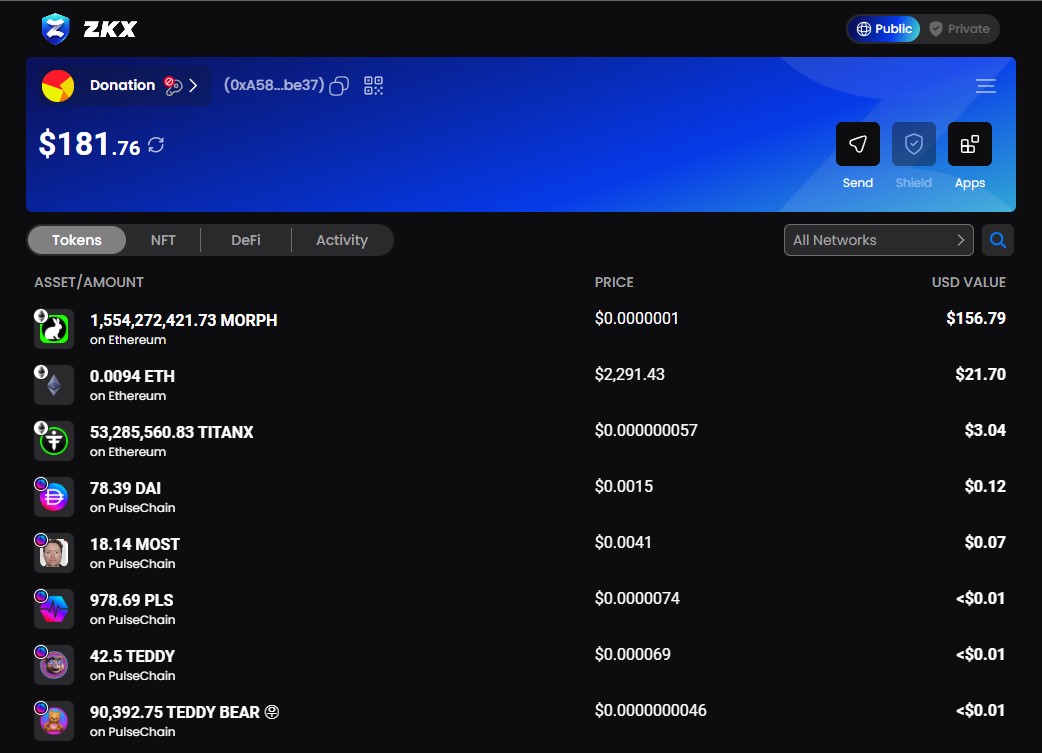Click the $156.79 MORPH USD value
The height and width of the screenshot is (753, 1042).
[976, 318]
